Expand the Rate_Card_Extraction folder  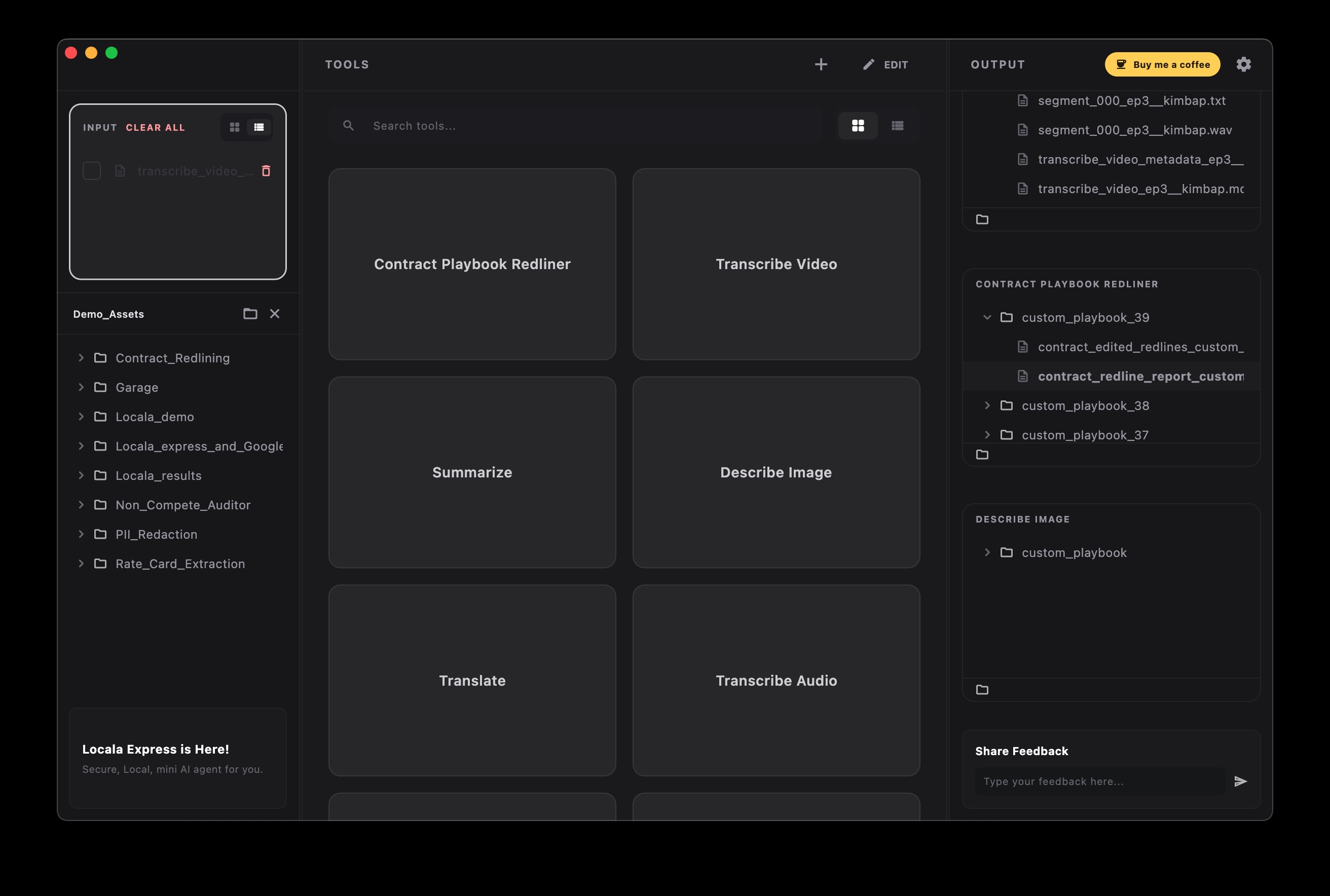click(x=81, y=564)
